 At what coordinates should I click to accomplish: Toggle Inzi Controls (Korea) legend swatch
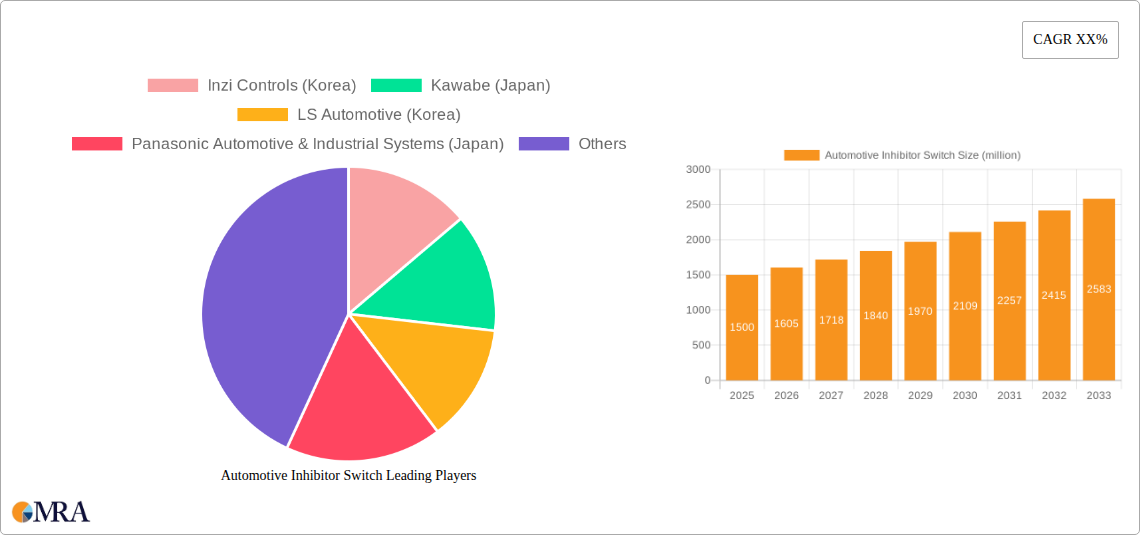[x=173, y=85]
